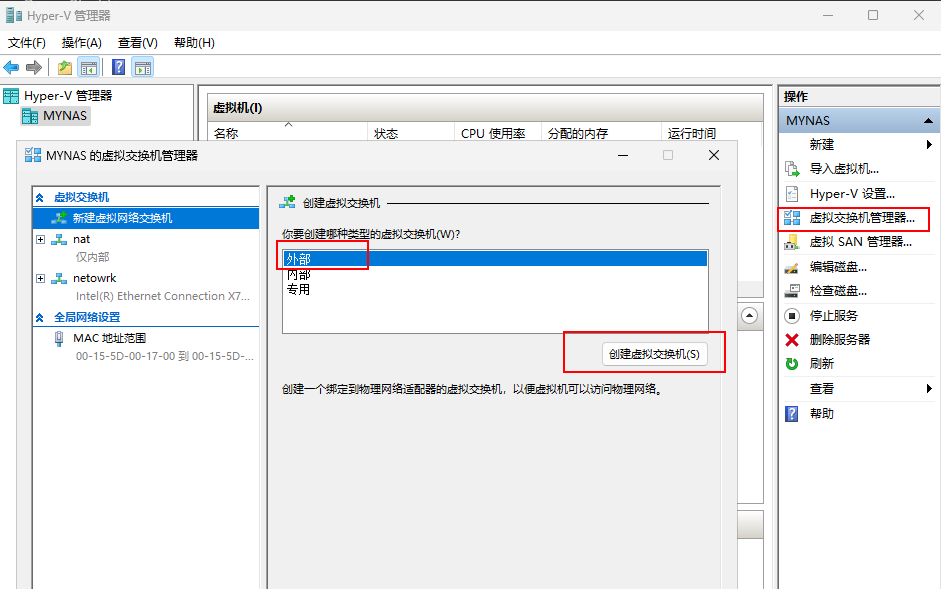Open 虚拟交换机管理器 in actions pane
The width and height of the screenshot is (941, 589).
(x=862, y=218)
